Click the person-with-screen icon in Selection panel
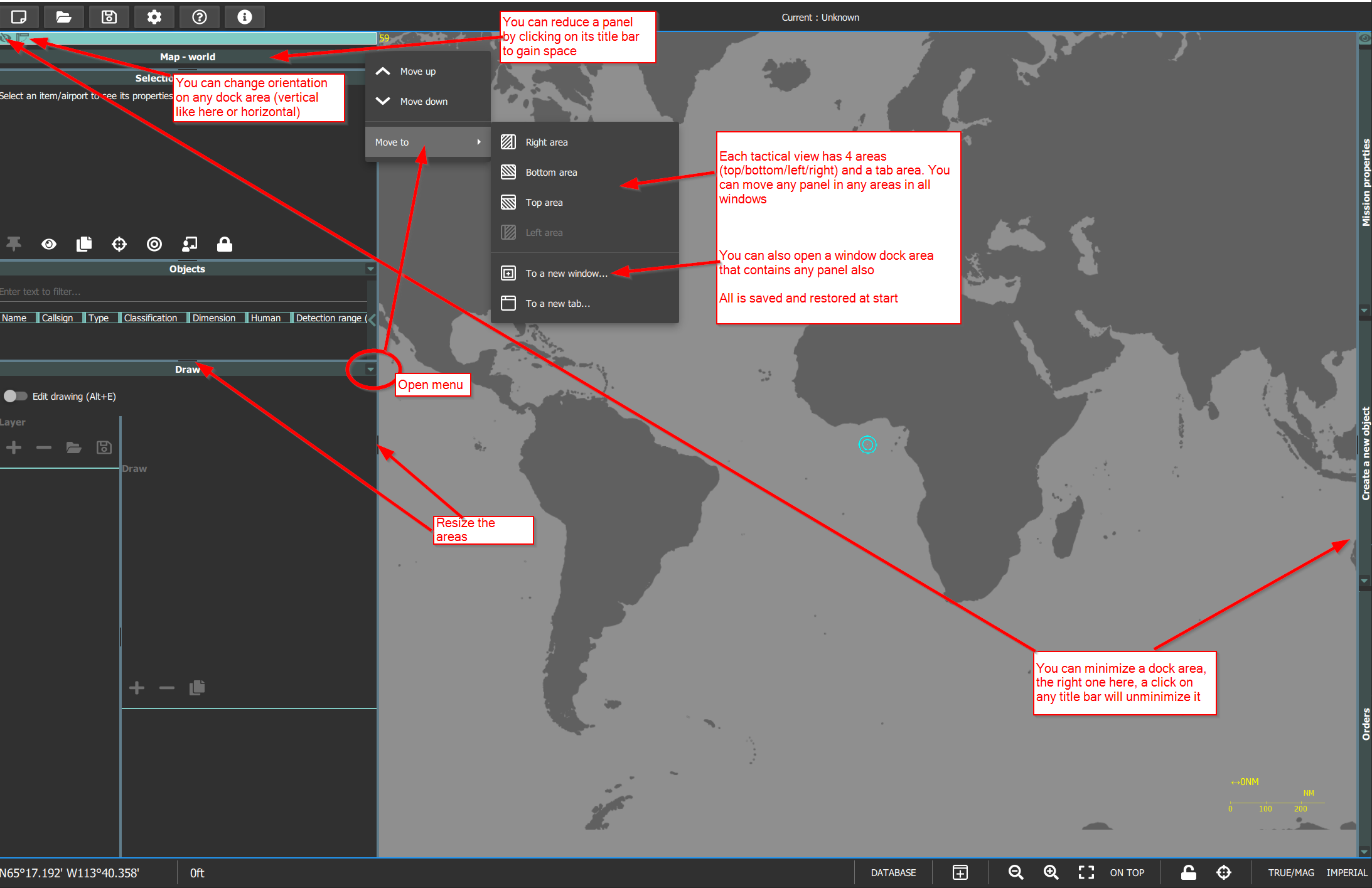This screenshot has height=888, width=1372. pyautogui.click(x=190, y=244)
